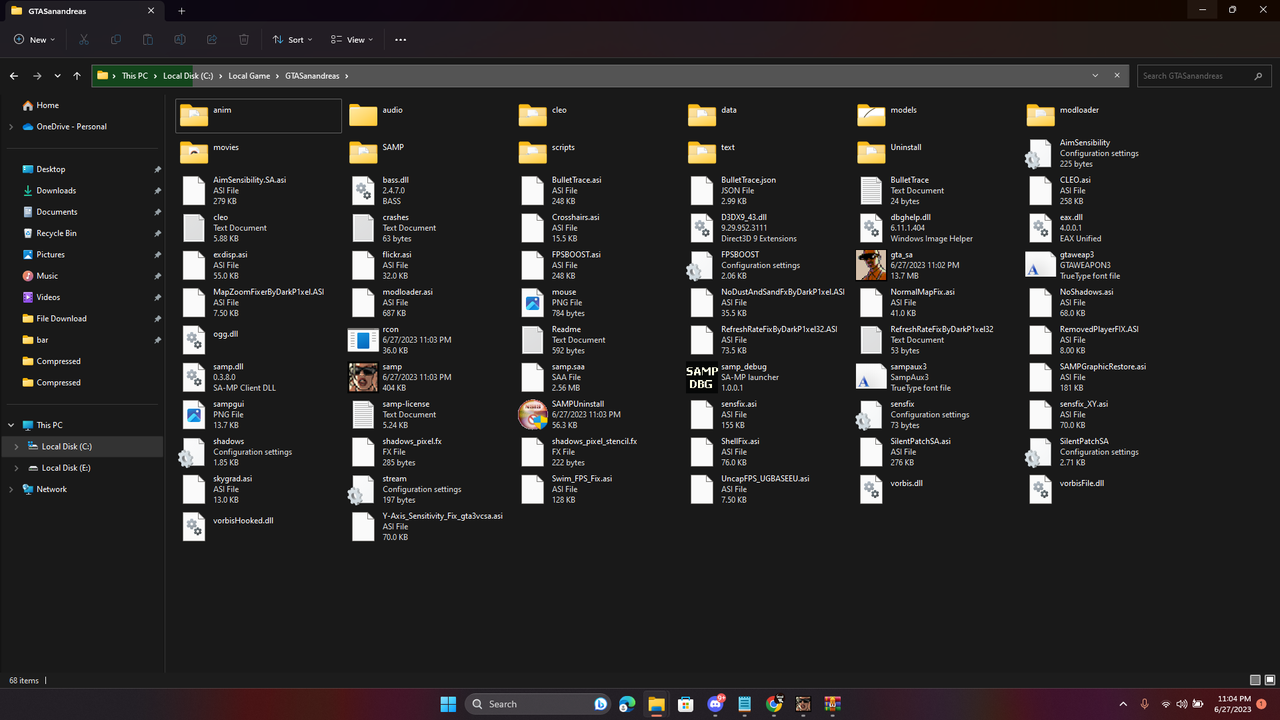Add a new tab
The width and height of the screenshot is (1280, 720).
pos(181,11)
